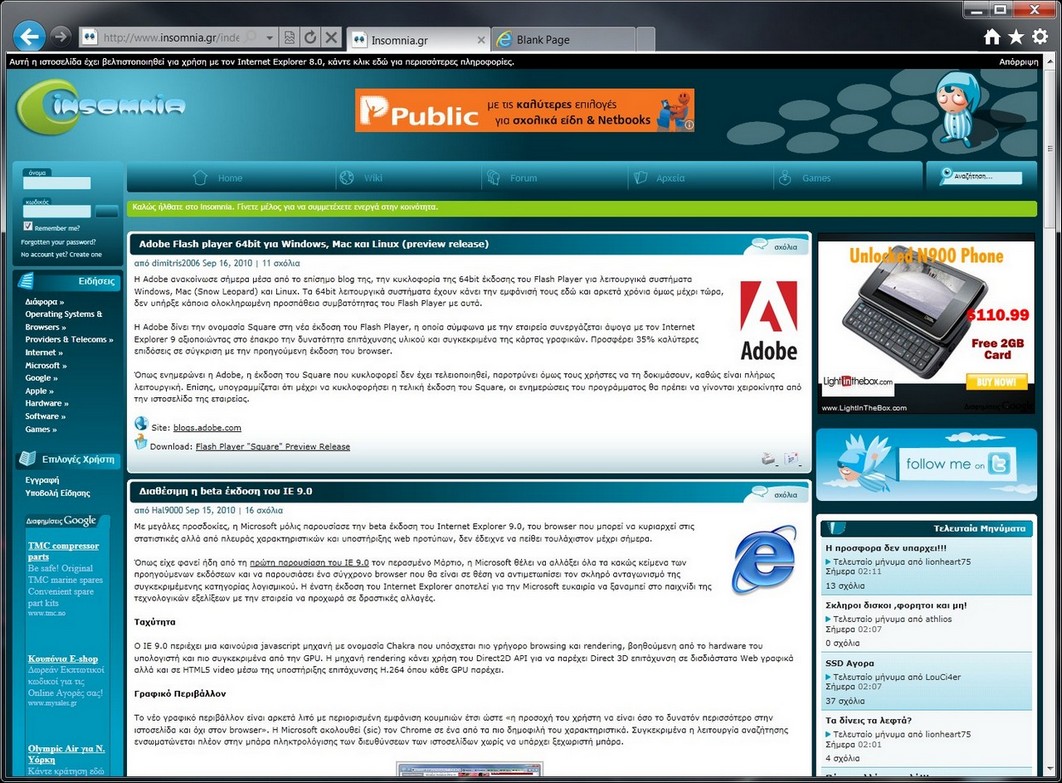This screenshot has width=1062, height=783.
Task: Open Τα δίνεις τα λεφτά message
Action: (868, 720)
